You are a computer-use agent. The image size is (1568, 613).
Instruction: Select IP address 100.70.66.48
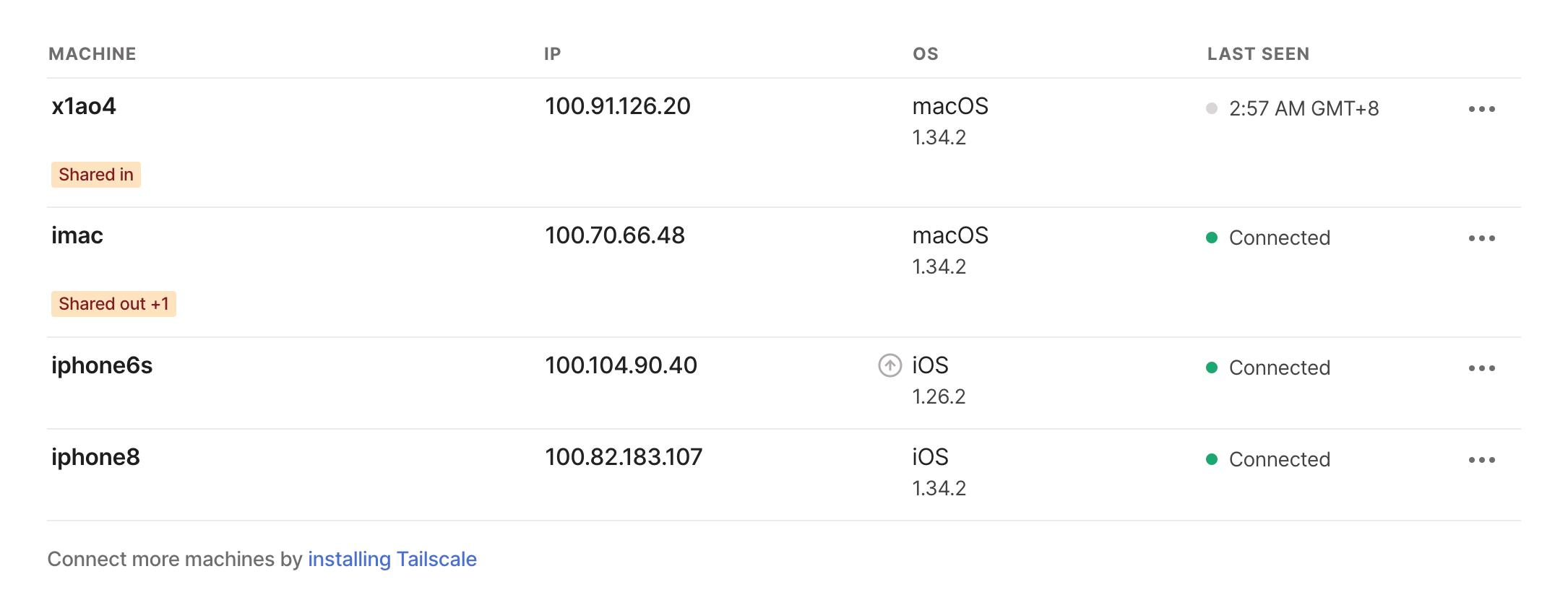click(615, 235)
